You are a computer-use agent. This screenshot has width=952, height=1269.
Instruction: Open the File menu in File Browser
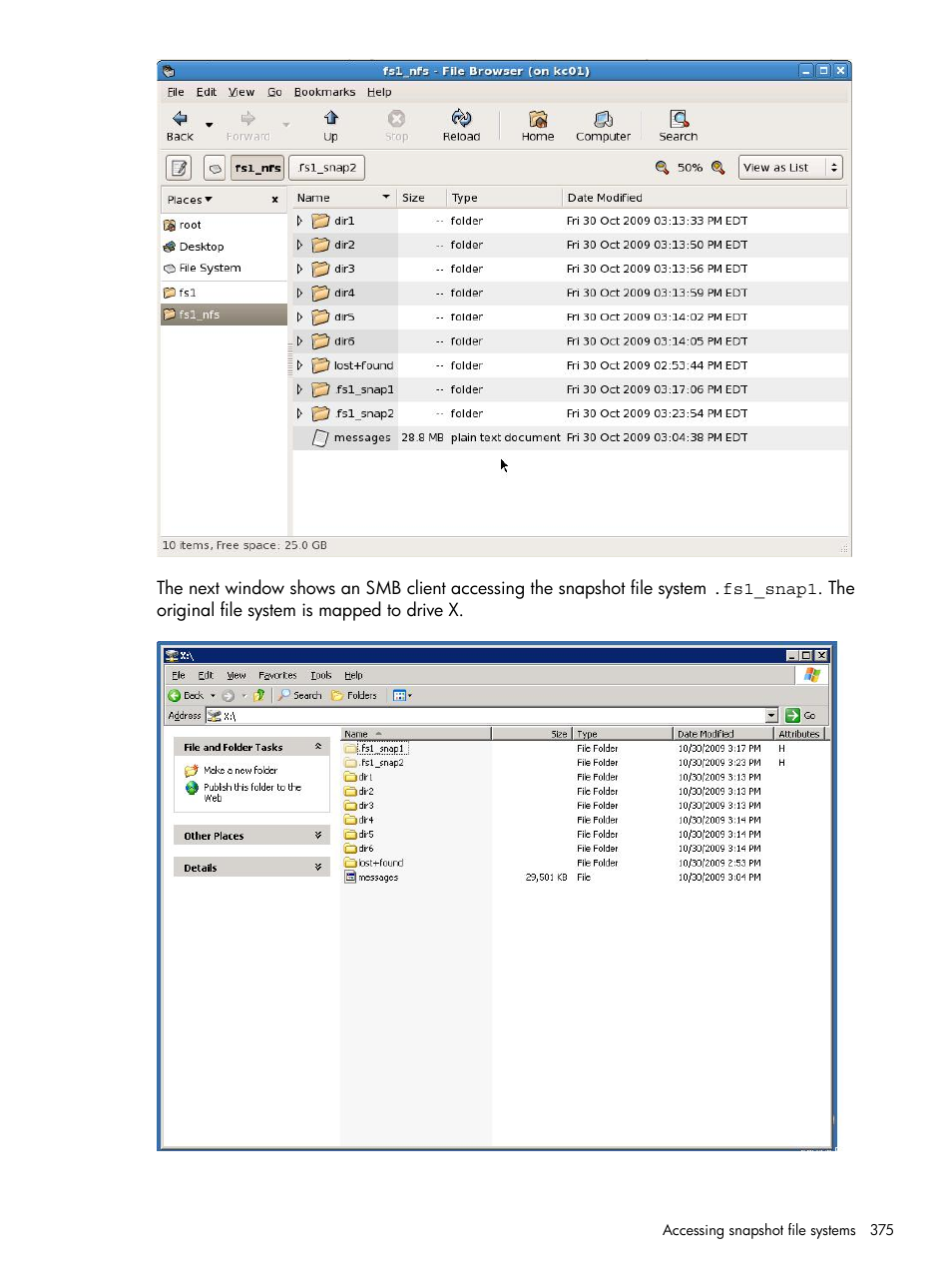coord(176,92)
